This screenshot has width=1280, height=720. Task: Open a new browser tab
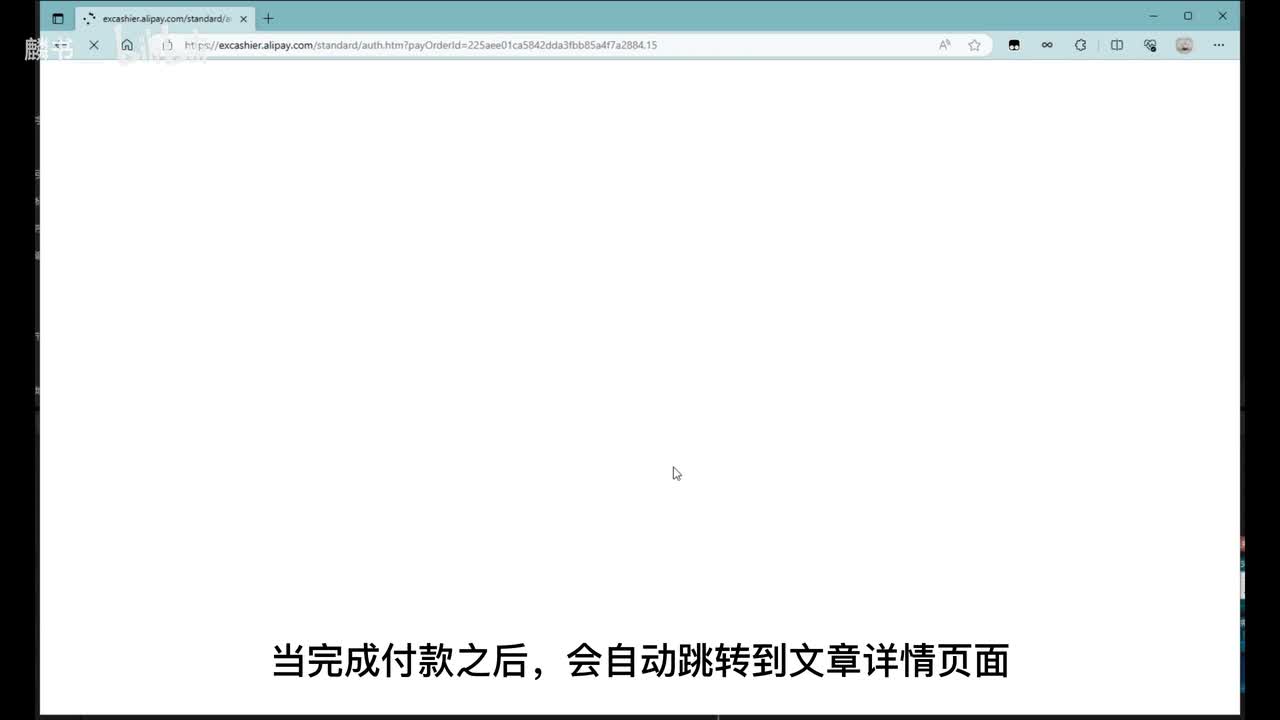(268, 18)
